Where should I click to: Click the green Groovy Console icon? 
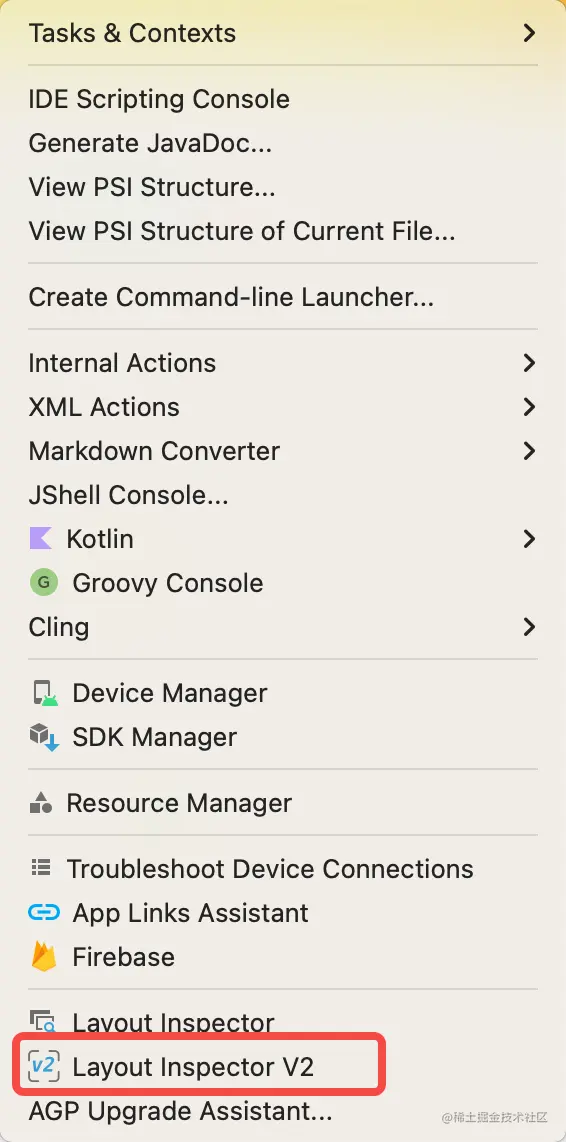click(x=44, y=583)
